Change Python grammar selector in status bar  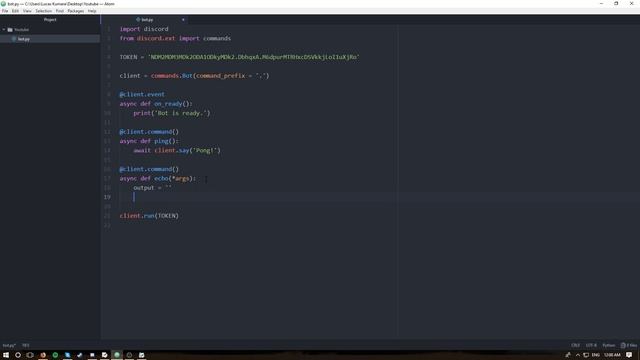[609, 345]
